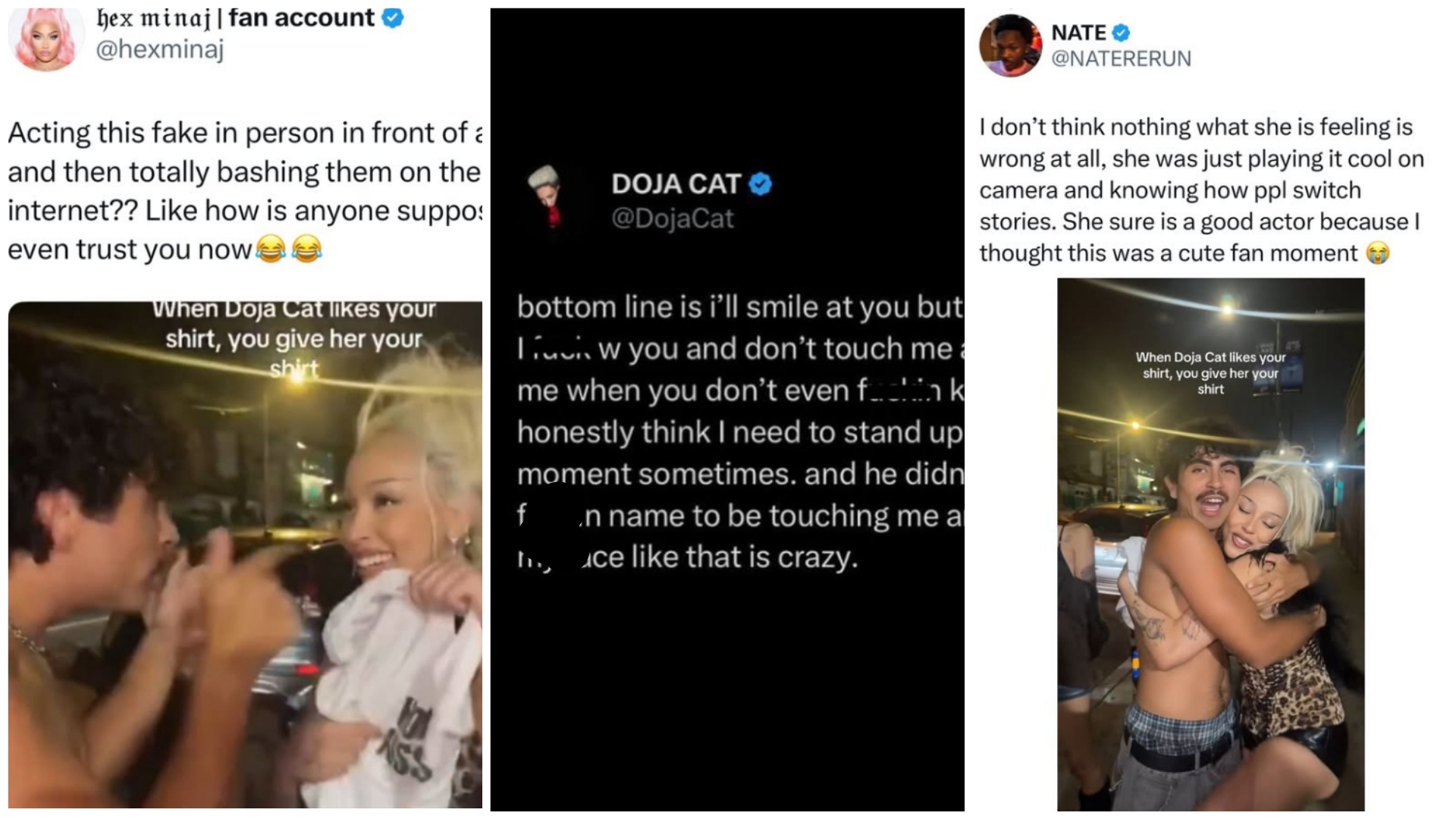Open the hugging photo in NATE's tweet

coord(1211,544)
